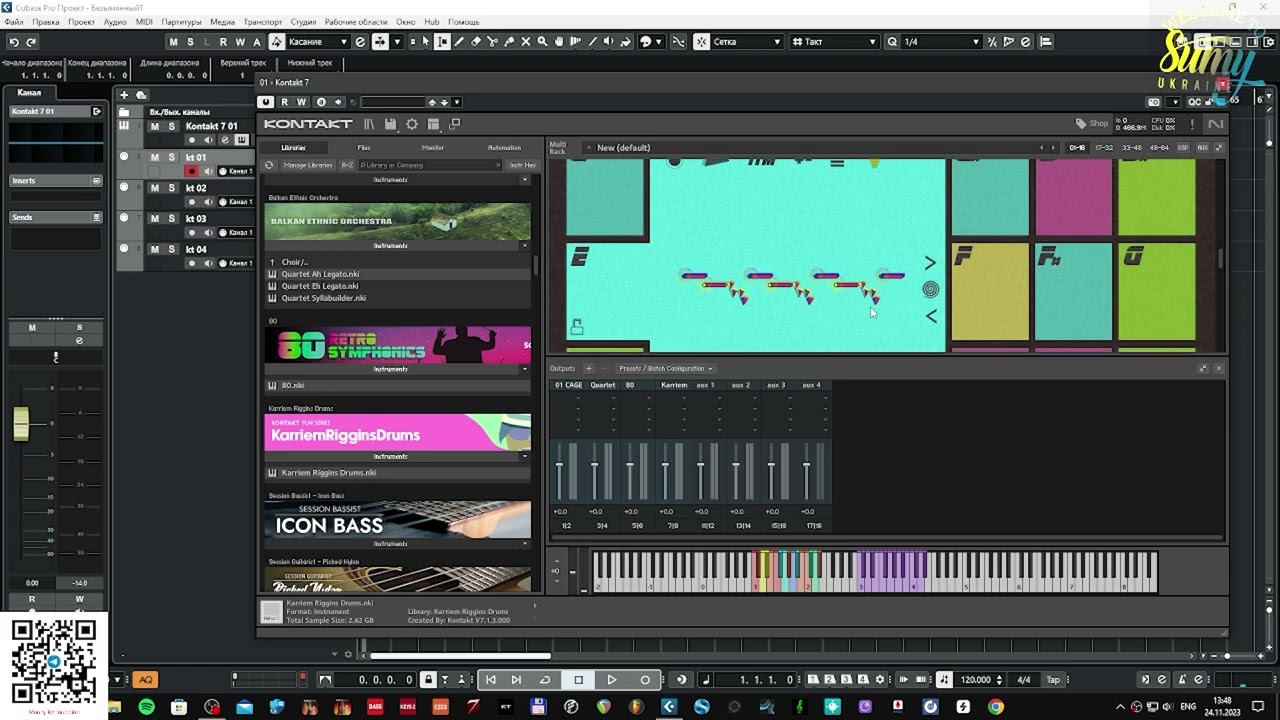Refresh Kontakt libraries list

[x=269, y=165]
